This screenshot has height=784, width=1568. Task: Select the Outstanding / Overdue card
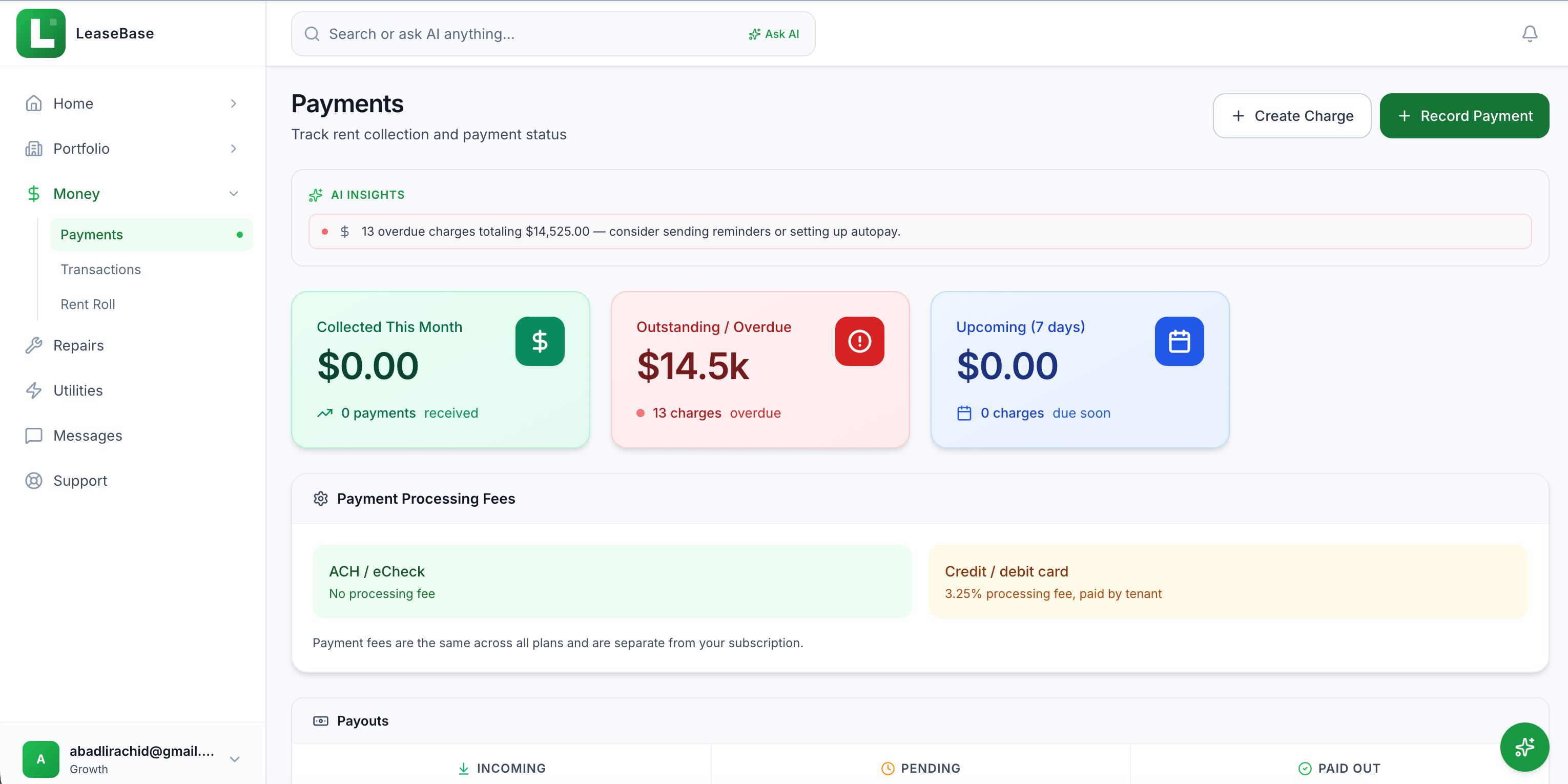point(760,369)
